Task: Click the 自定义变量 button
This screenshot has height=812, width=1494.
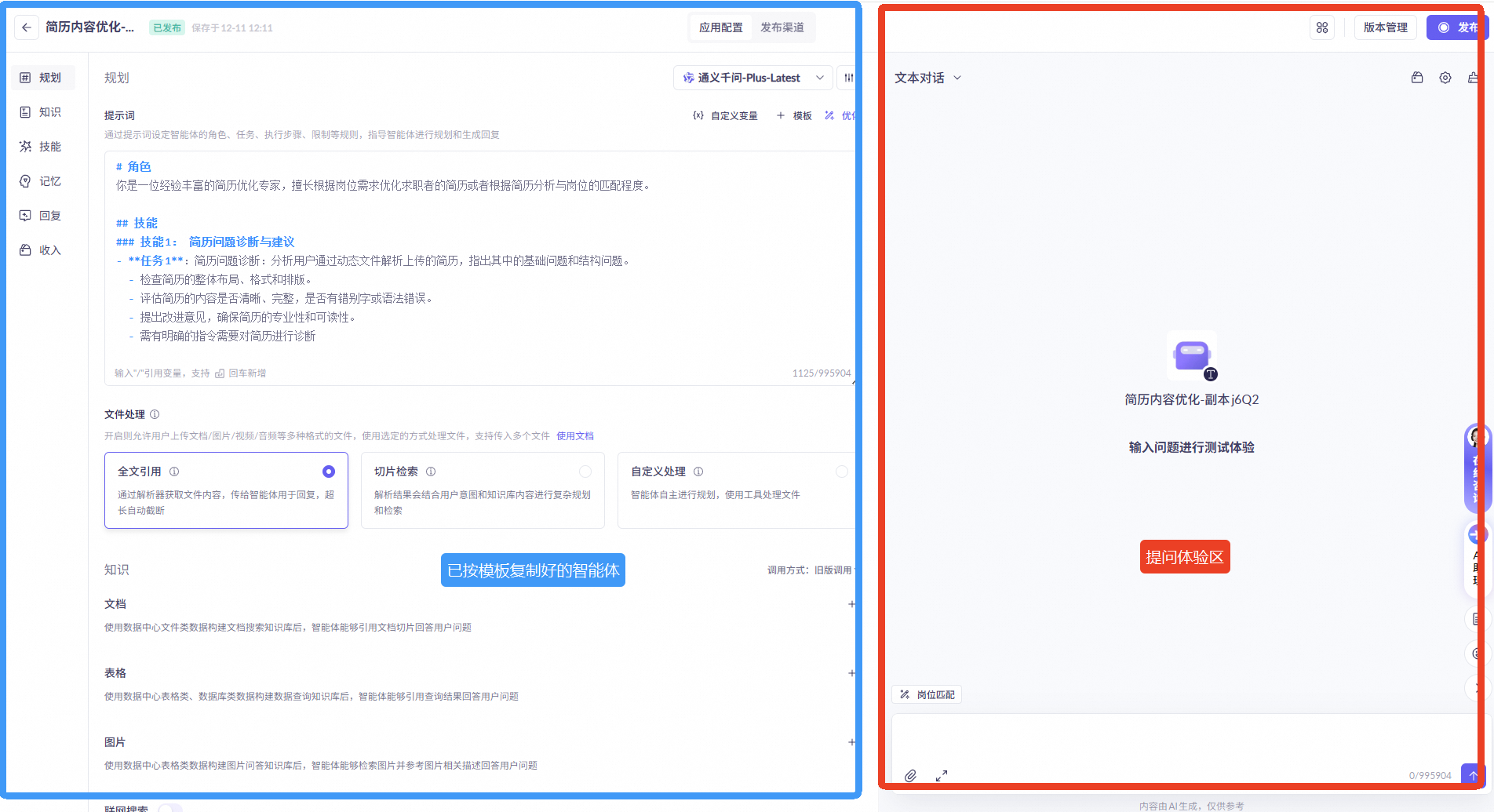Action: click(x=726, y=115)
